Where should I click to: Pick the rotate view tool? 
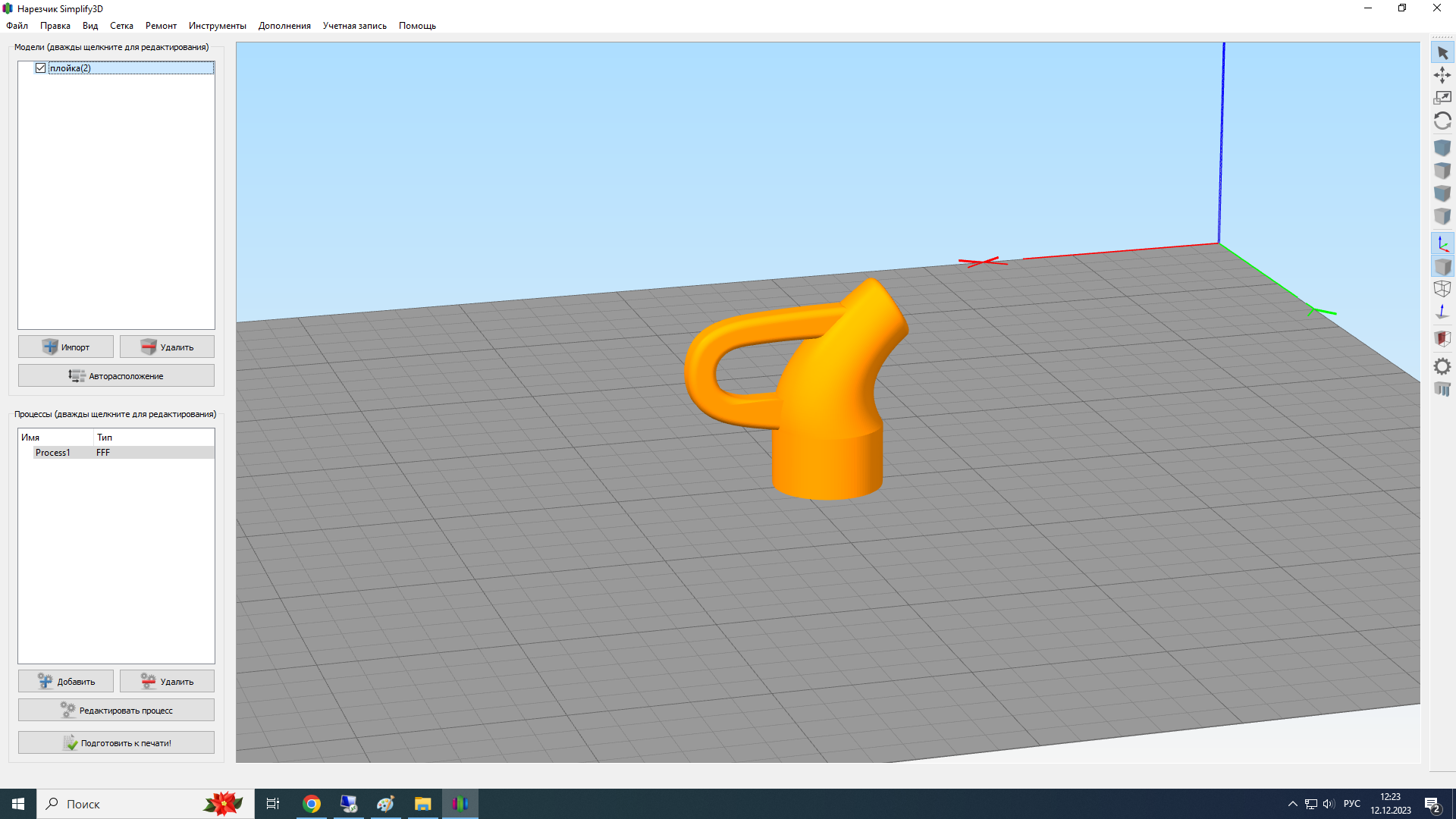click(1442, 121)
